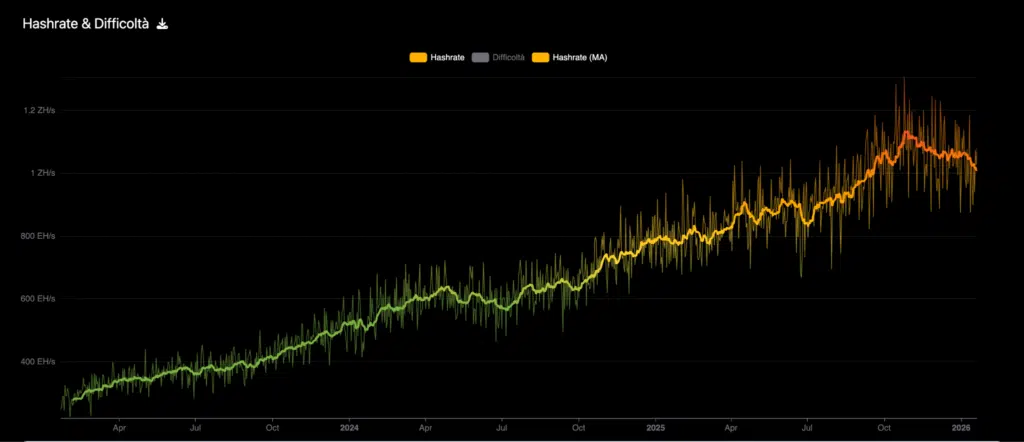Click the 400 EH/s y-axis label
Viewport: 1024px width, 442px height.
[39, 361]
